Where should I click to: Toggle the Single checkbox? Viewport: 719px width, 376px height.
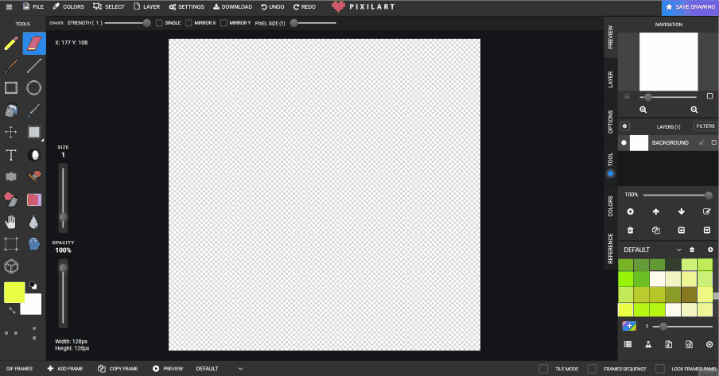pyautogui.click(x=159, y=23)
